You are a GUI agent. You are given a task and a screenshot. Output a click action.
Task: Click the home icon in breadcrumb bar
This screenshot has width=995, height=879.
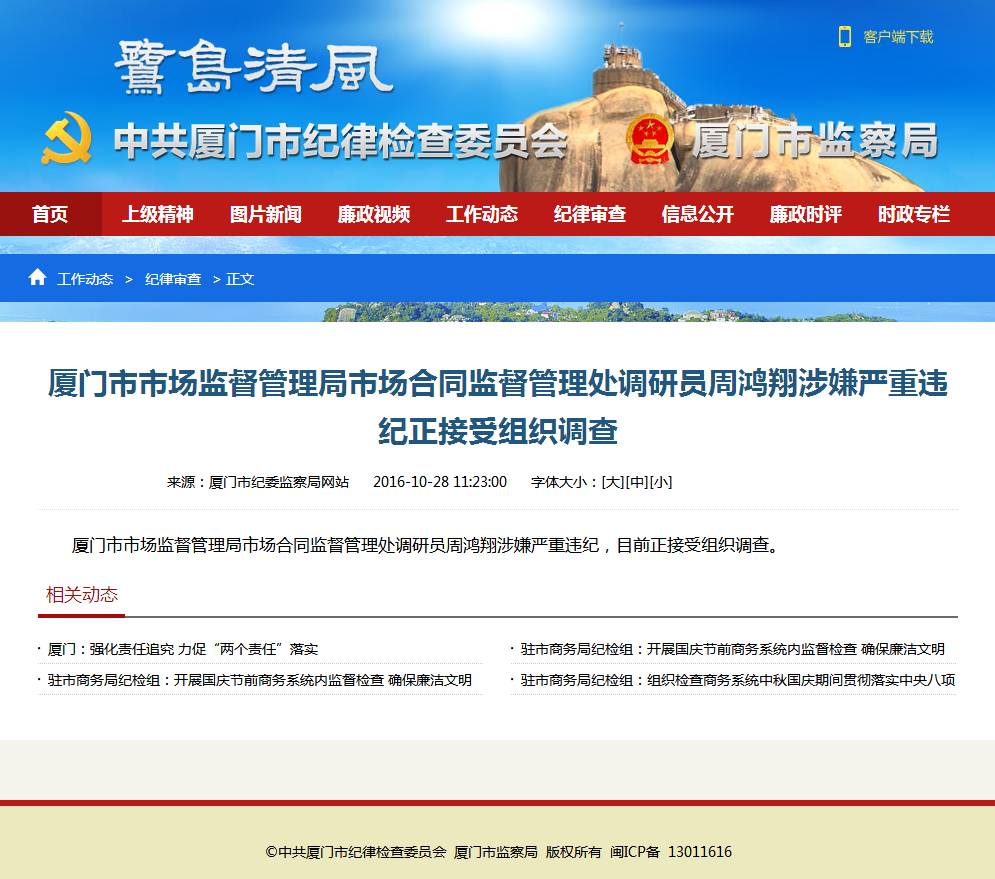click(x=37, y=278)
